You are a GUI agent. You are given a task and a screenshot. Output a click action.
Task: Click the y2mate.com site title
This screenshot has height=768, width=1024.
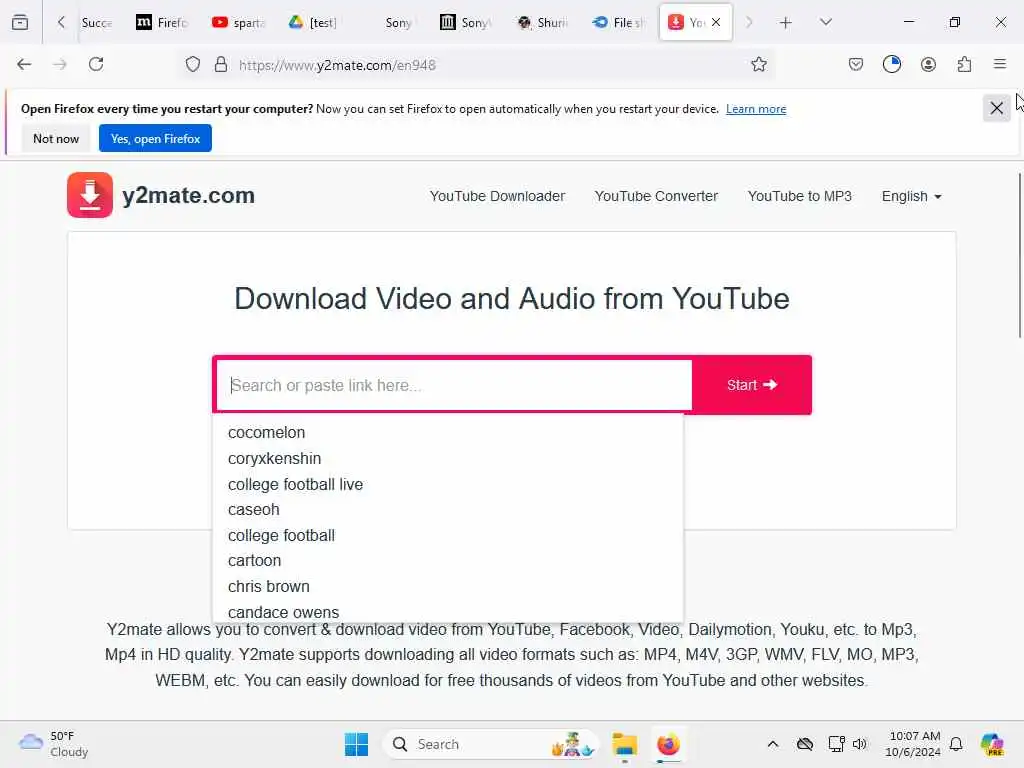pos(189,195)
